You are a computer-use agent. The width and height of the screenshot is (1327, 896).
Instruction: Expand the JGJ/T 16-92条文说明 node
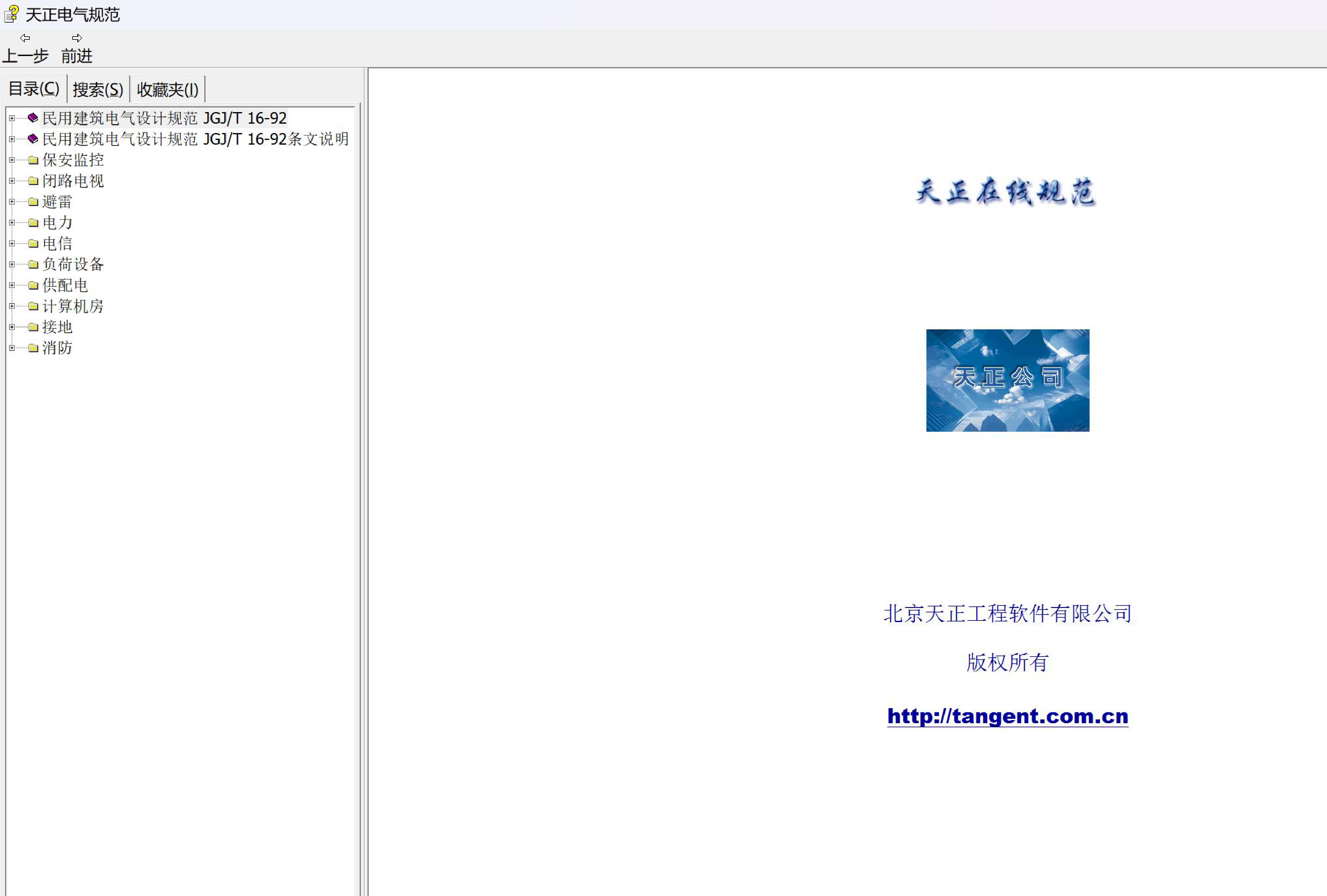point(11,139)
